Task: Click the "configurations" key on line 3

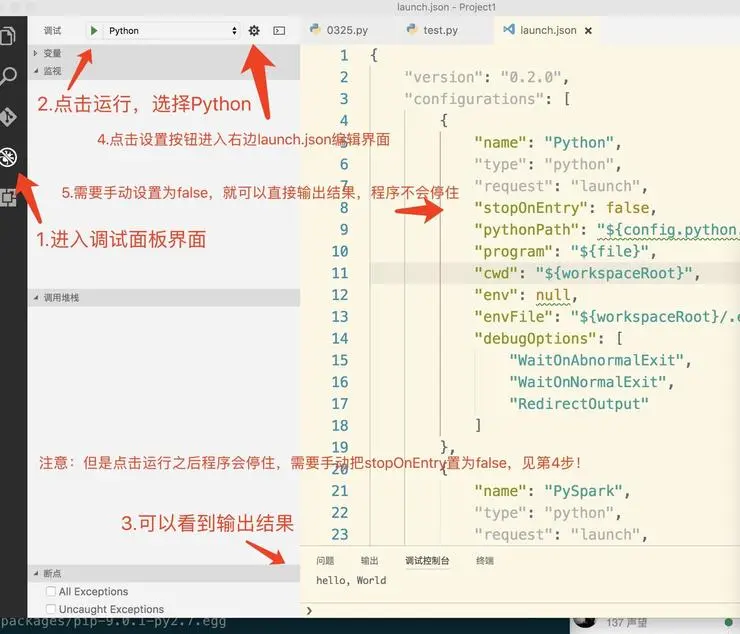Action: click(474, 99)
